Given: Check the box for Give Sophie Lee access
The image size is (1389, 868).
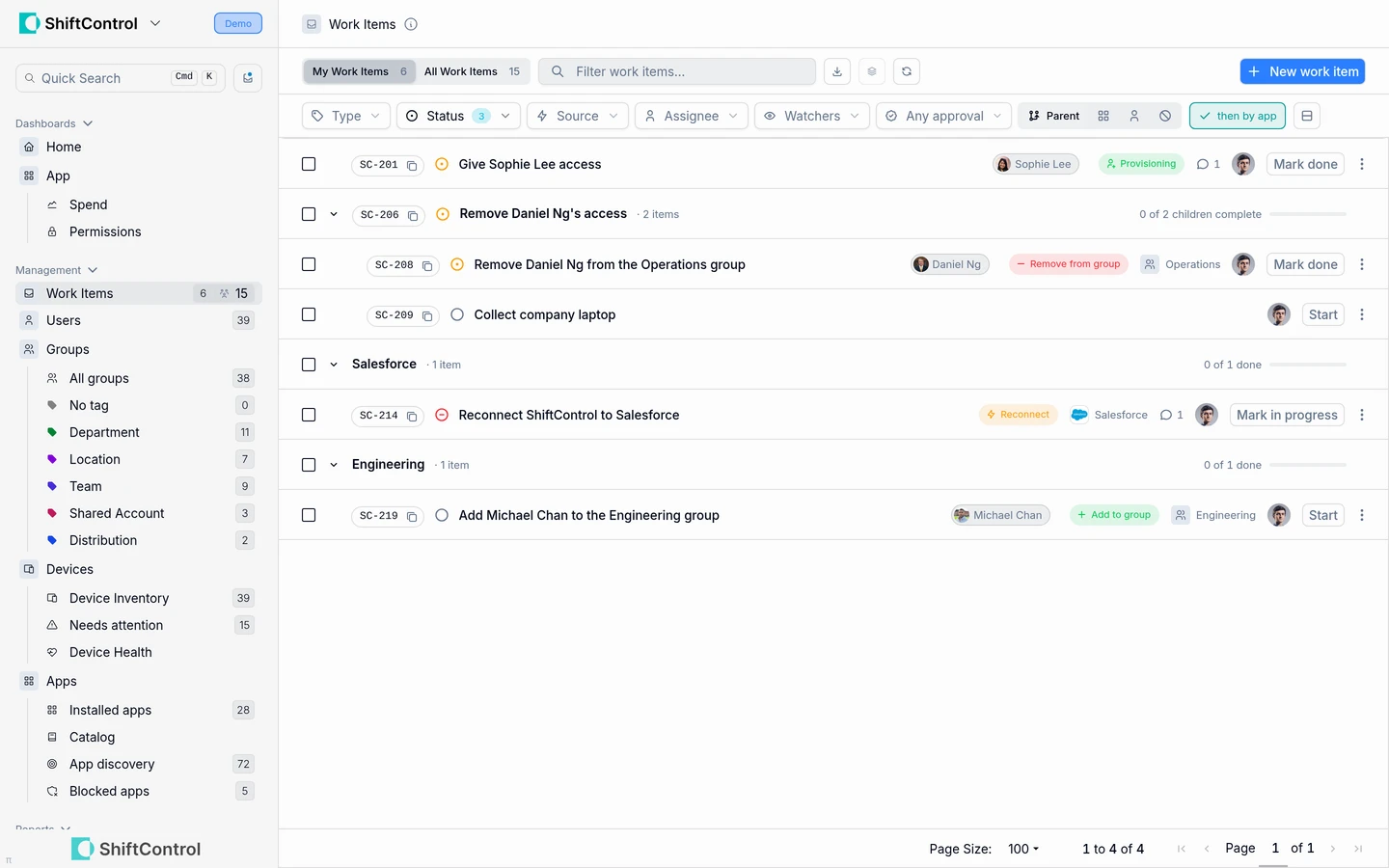Looking at the screenshot, I should point(309,164).
